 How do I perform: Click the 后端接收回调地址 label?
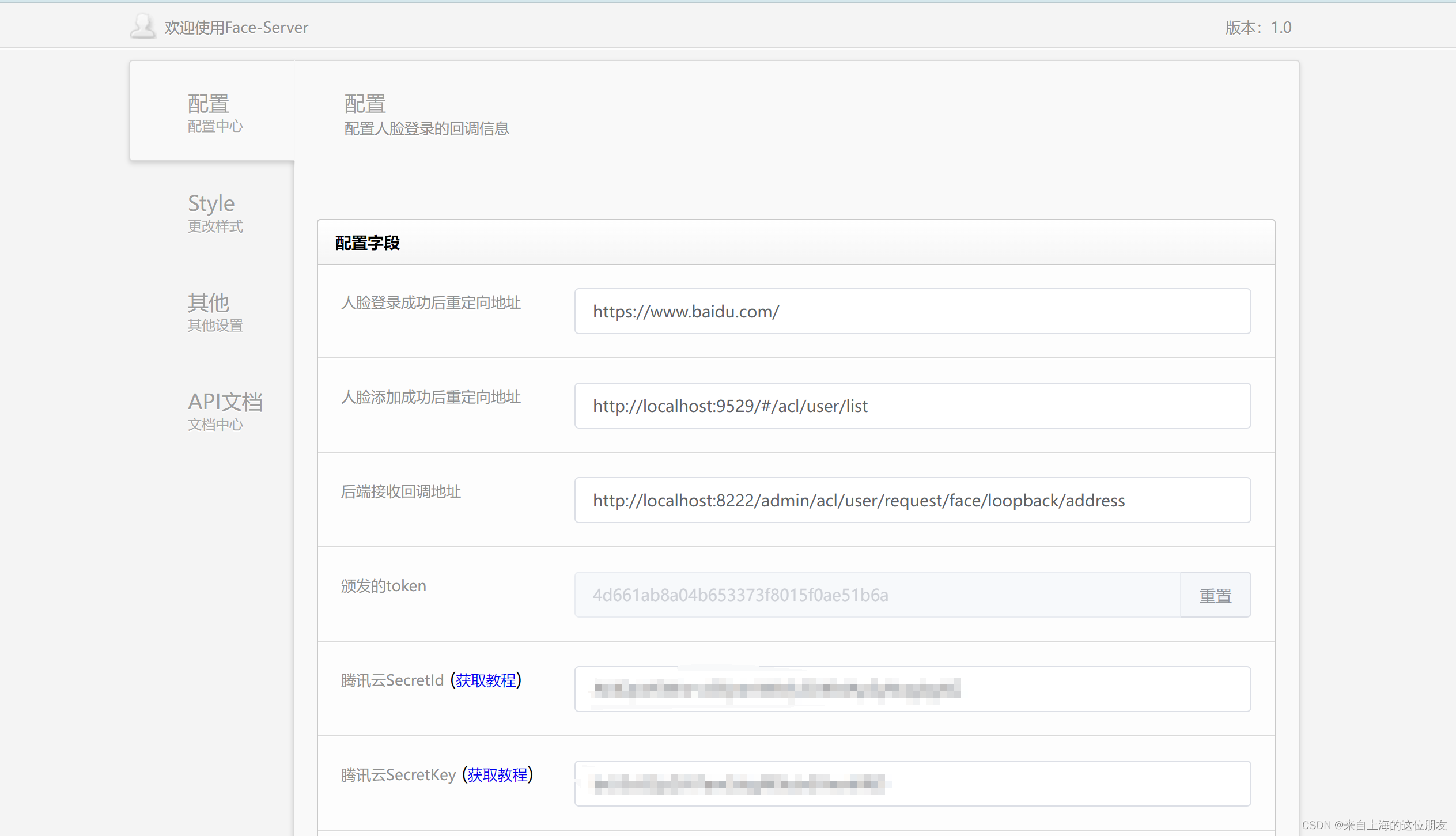400,491
